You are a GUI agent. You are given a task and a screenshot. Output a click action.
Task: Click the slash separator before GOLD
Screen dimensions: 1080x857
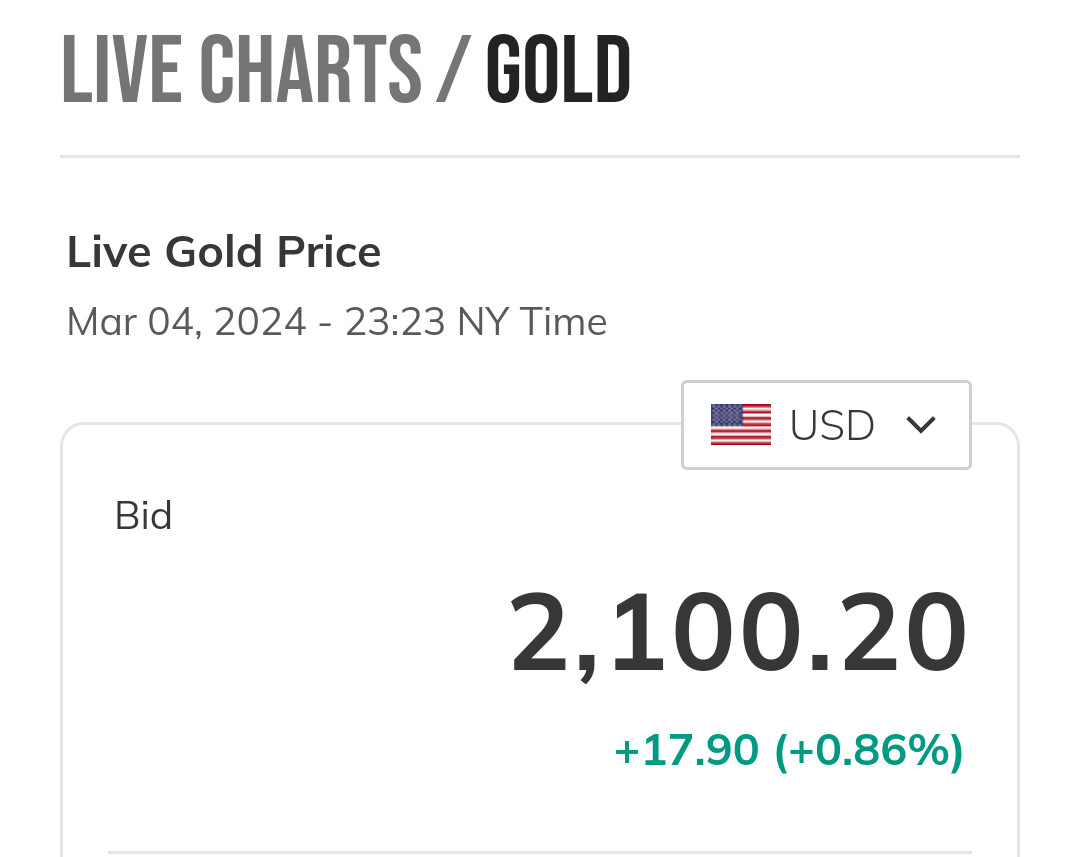tap(453, 70)
